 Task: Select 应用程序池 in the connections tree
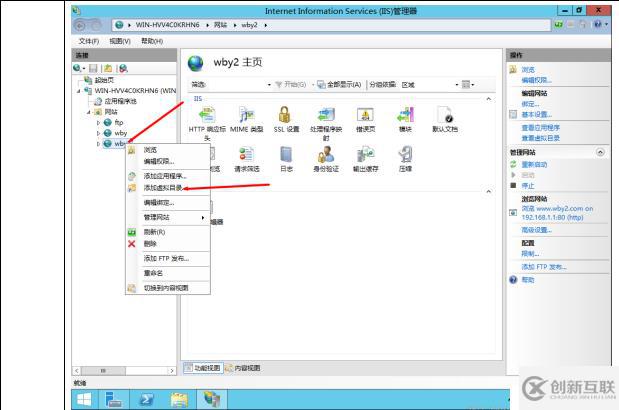120,101
